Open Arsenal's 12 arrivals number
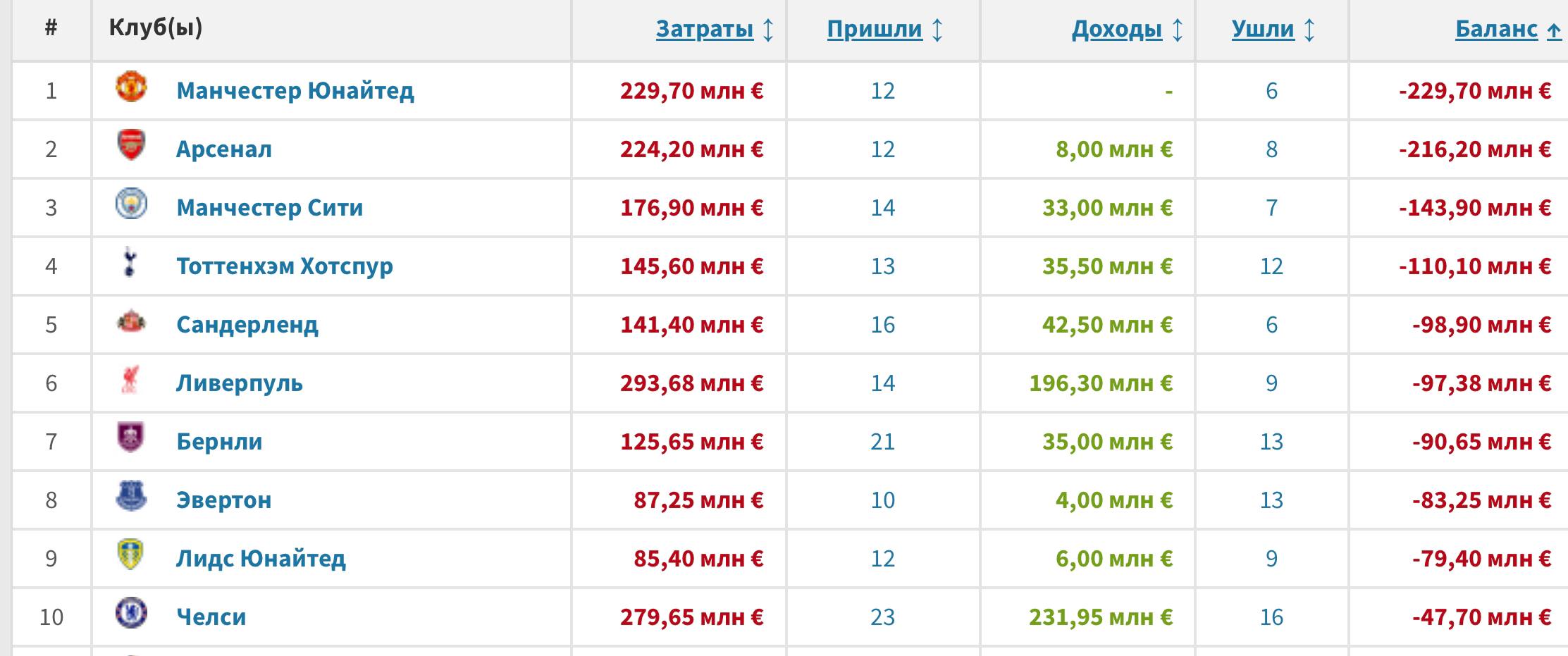Viewport: 1568px width, 656px height. (x=882, y=149)
